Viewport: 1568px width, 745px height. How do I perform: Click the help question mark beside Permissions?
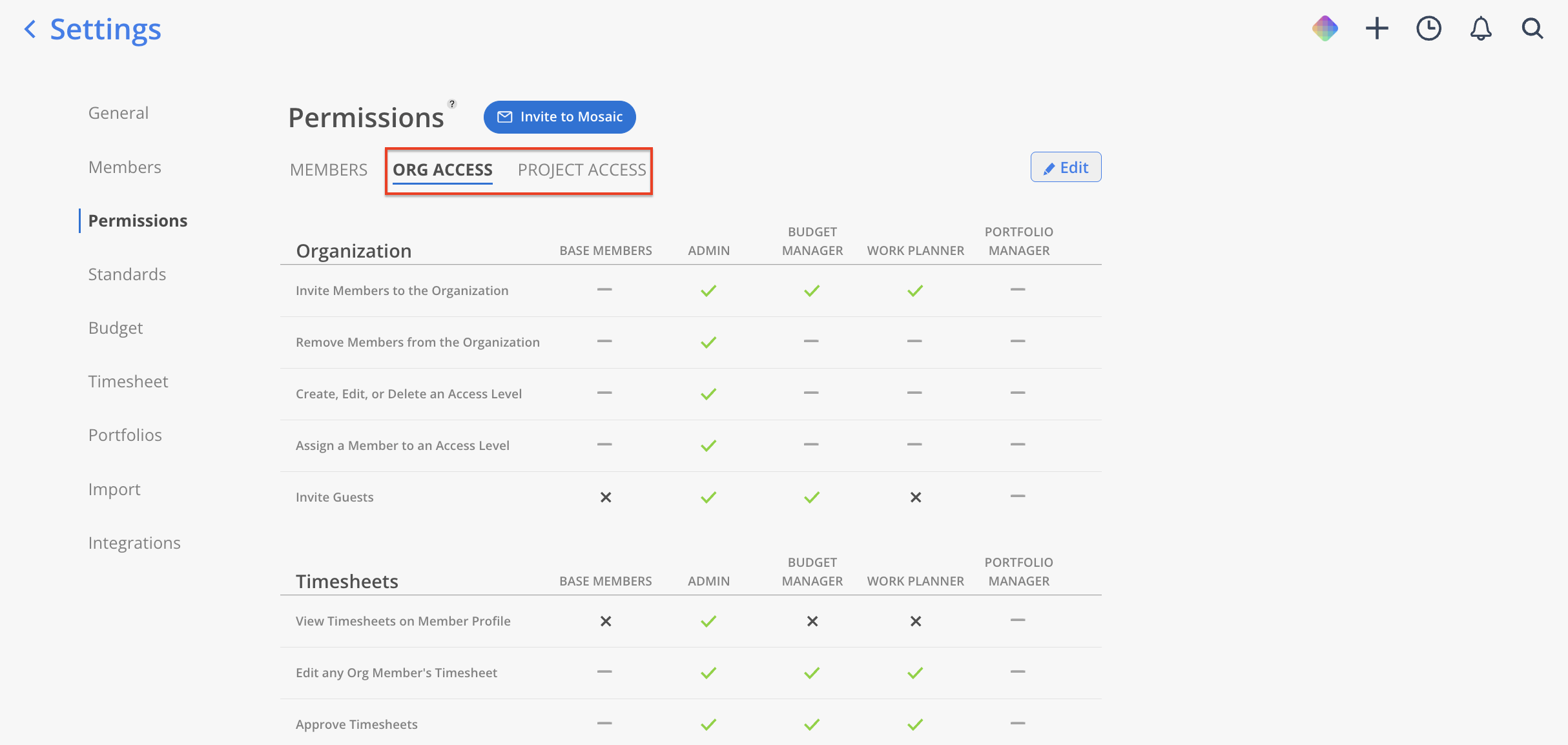(x=452, y=104)
